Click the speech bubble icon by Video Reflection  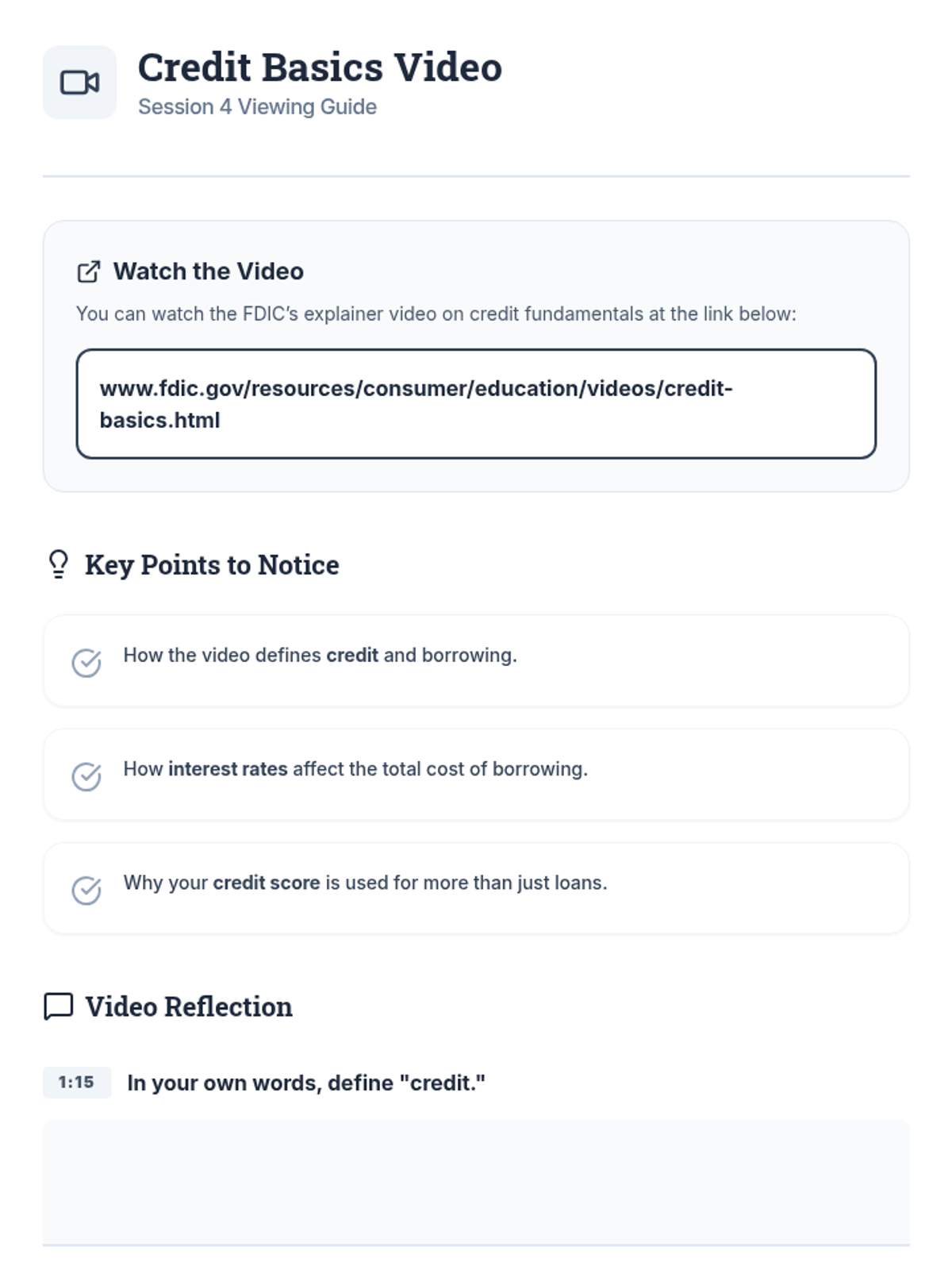(x=58, y=1006)
